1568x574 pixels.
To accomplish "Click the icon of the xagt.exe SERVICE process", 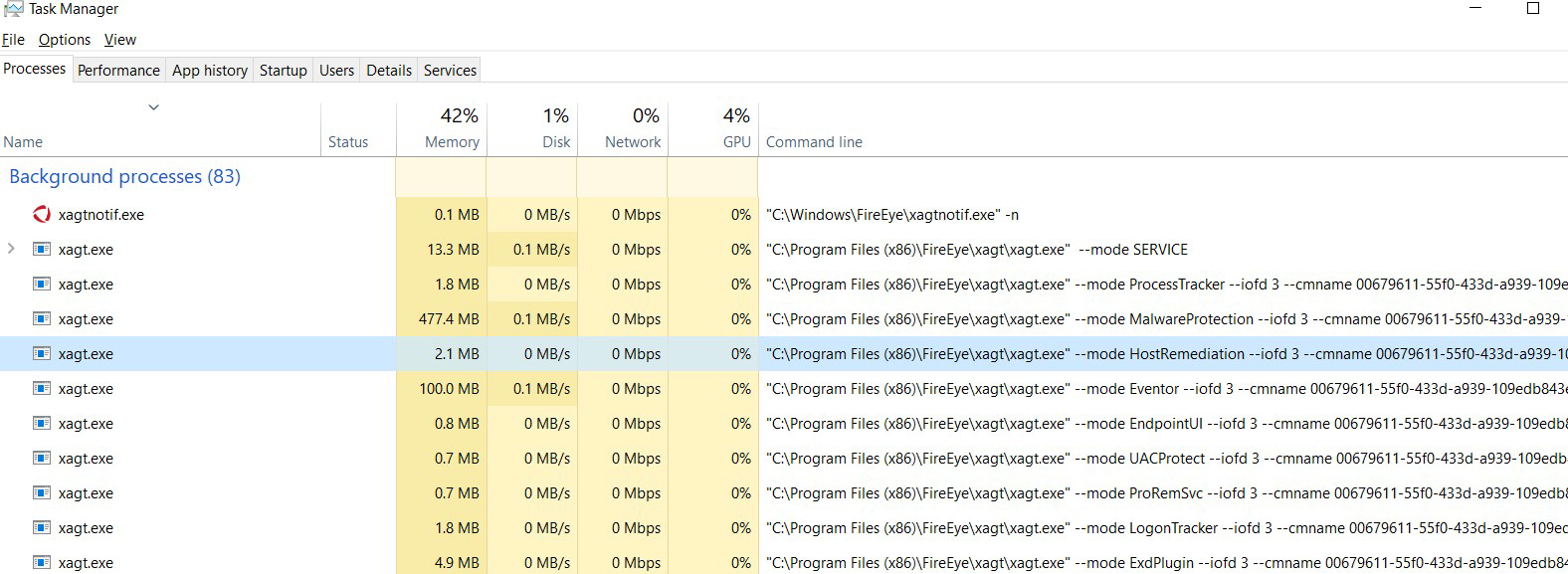I will pos(42,249).
